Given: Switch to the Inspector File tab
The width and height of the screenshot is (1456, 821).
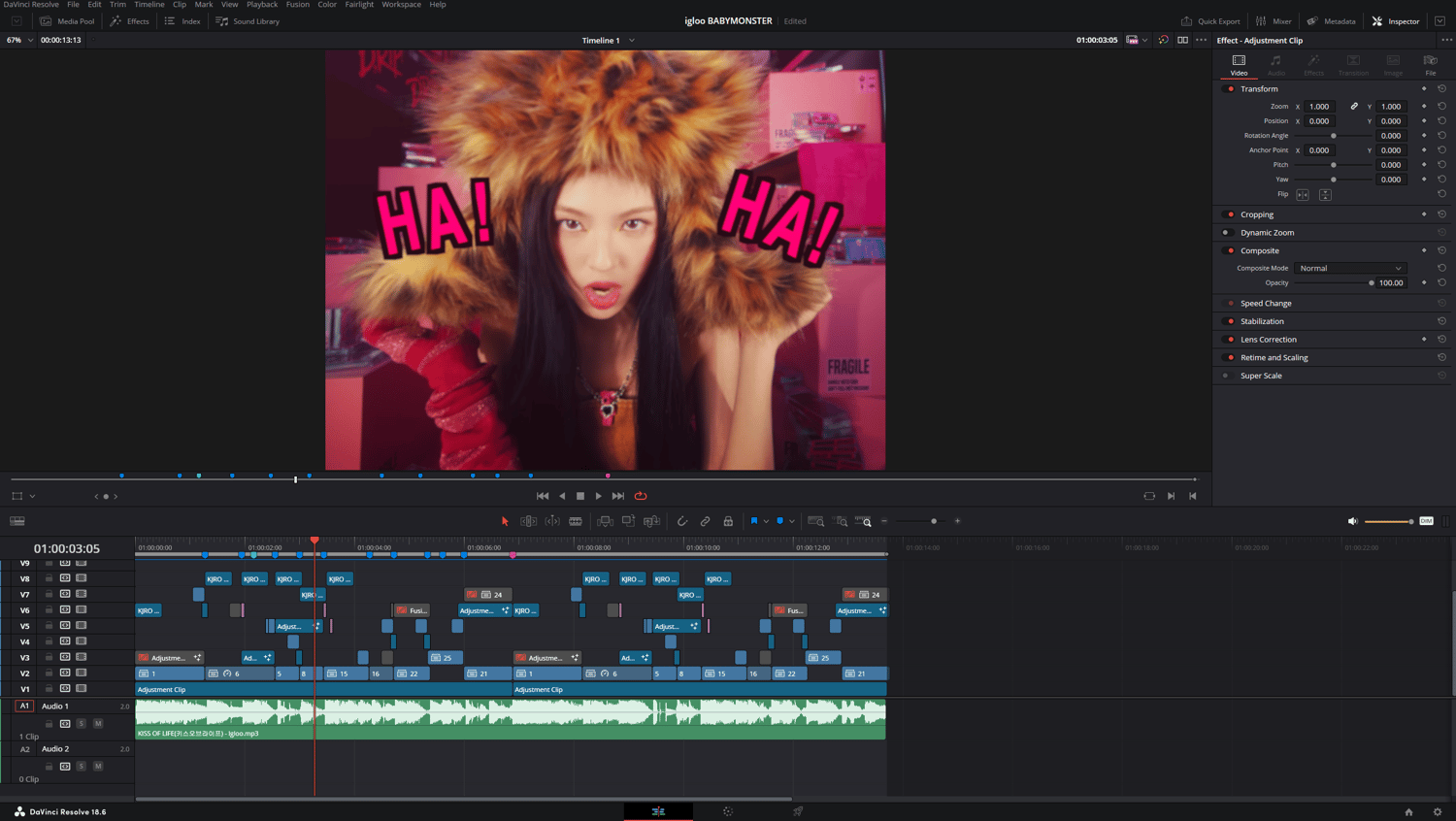Looking at the screenshot, I should point(1430,65).
